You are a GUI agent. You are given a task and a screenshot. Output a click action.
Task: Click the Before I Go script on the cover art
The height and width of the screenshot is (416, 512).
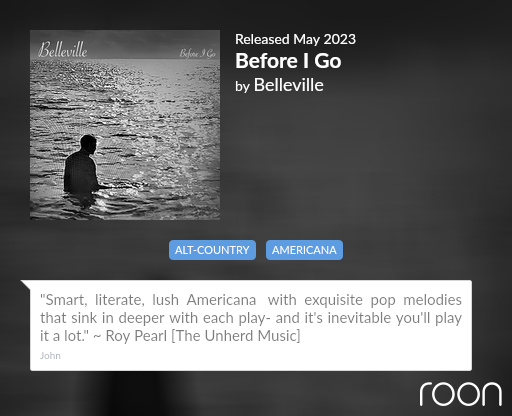pyautogui.click(x=198, y=53)
